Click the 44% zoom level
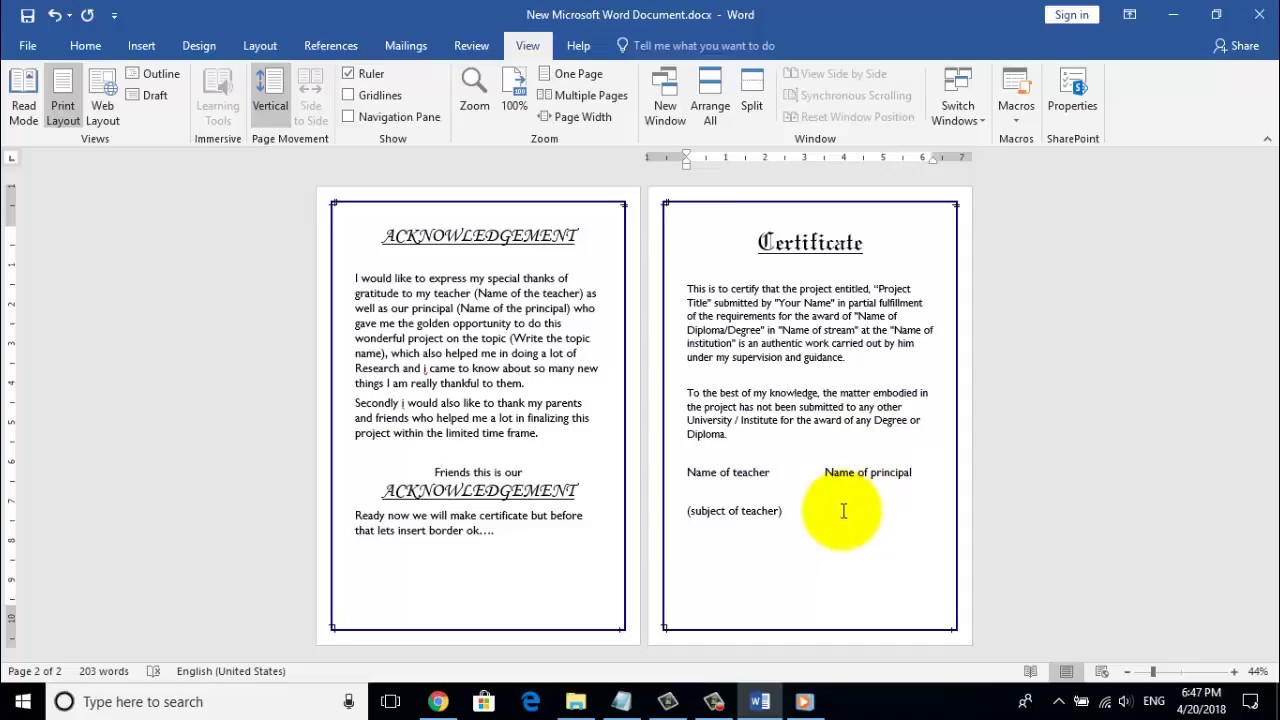This screenshot has width=1280, height=720. click(x=1258, y=671)
